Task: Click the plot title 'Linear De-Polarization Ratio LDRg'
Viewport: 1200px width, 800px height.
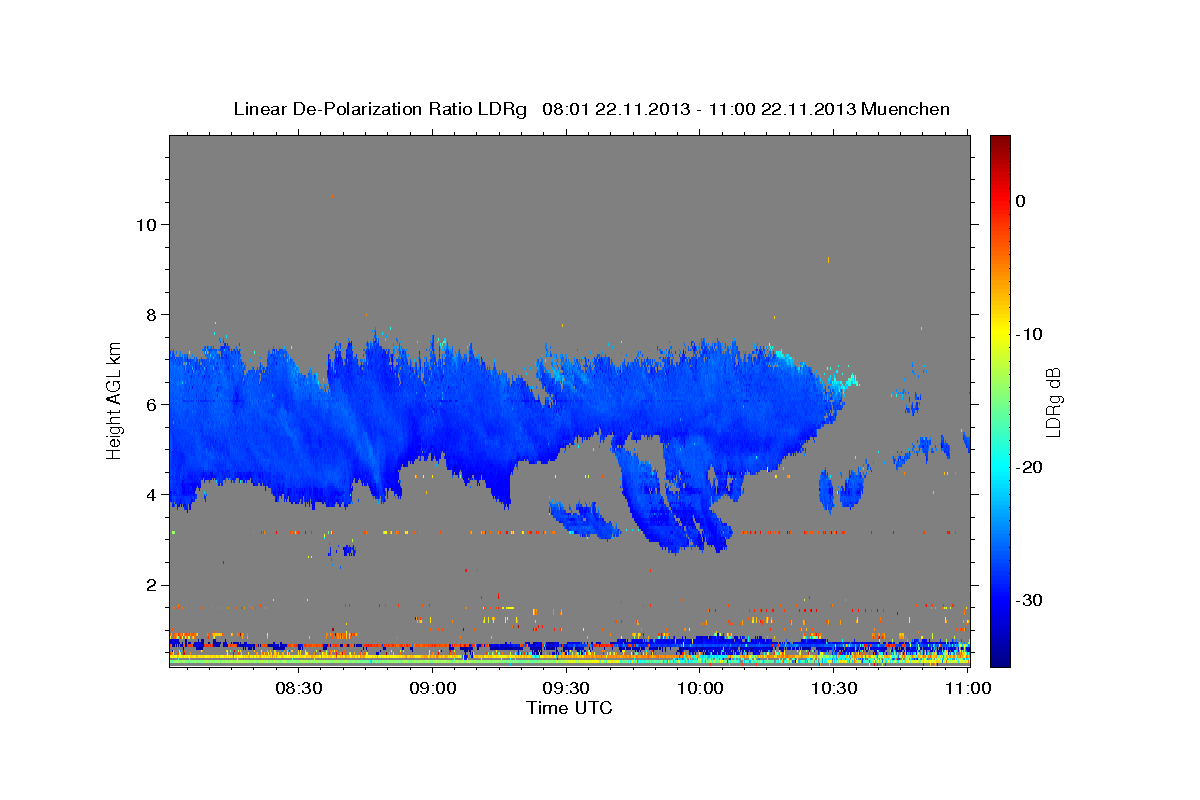Action: pyautogui.click(x=379, y=109)
